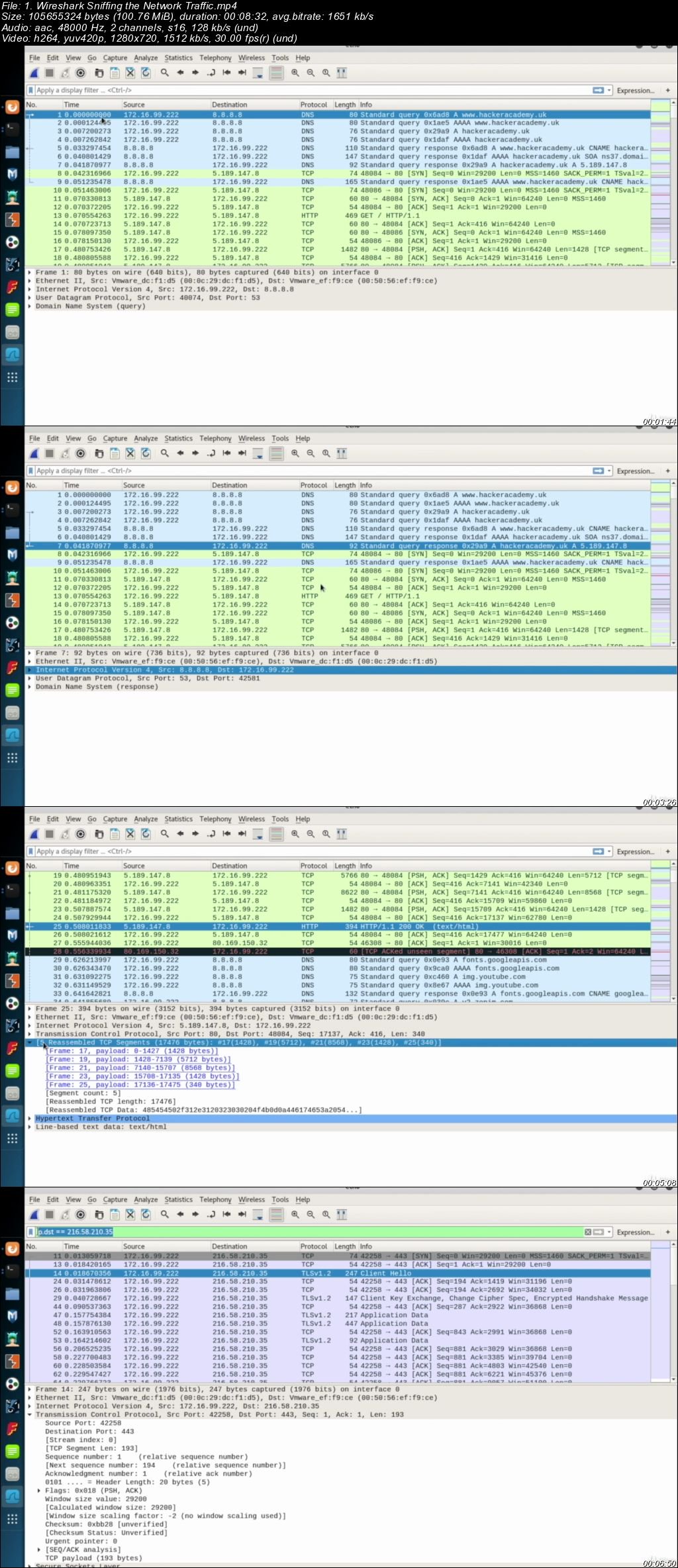This screenshot has width=678, height=1568.
Task: Filter bookmark icon beside ip.dst filter
Action: 31,1232
